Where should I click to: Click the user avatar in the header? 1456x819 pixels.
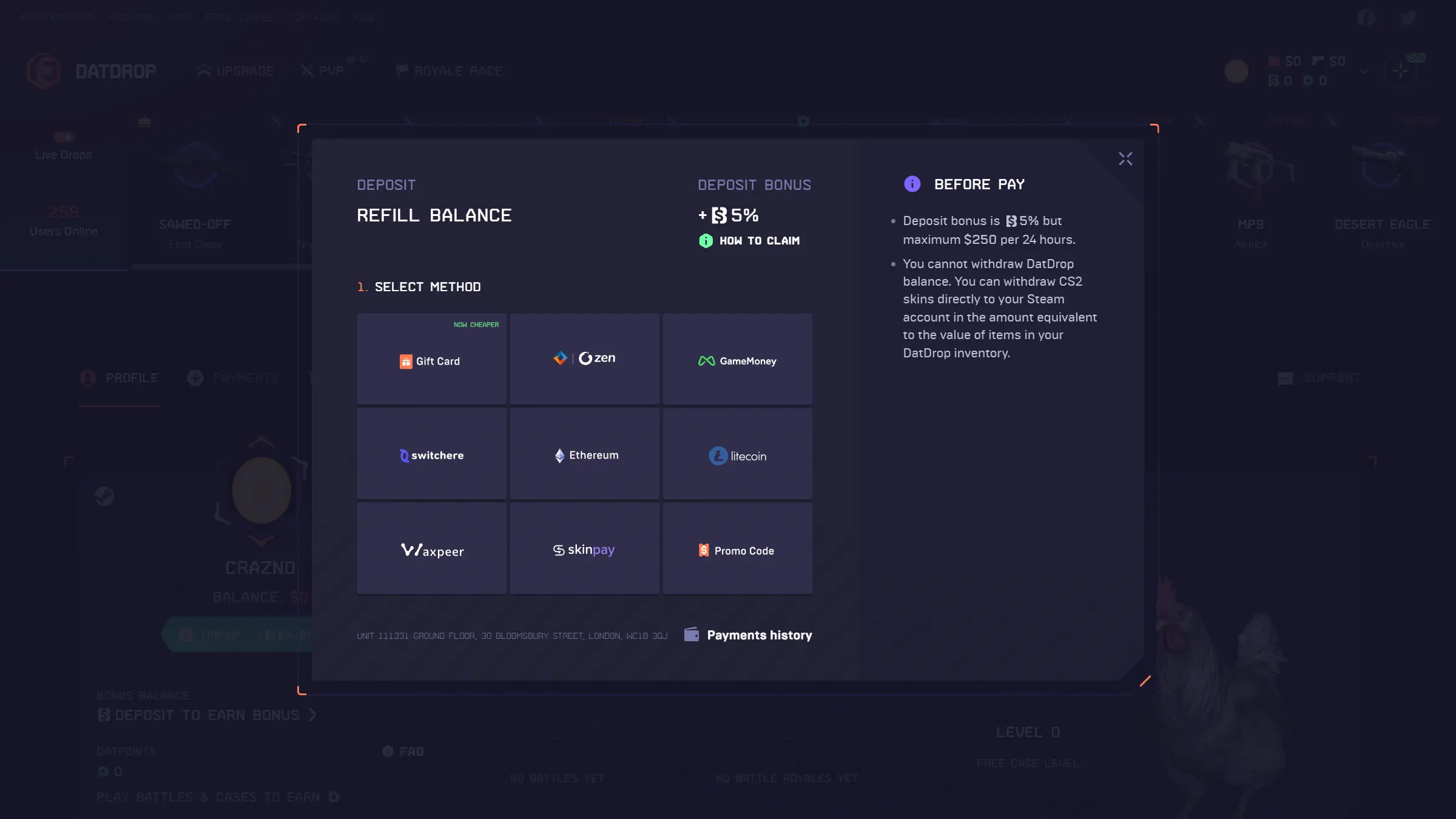pyautogui.click(x=1236, y=71)
